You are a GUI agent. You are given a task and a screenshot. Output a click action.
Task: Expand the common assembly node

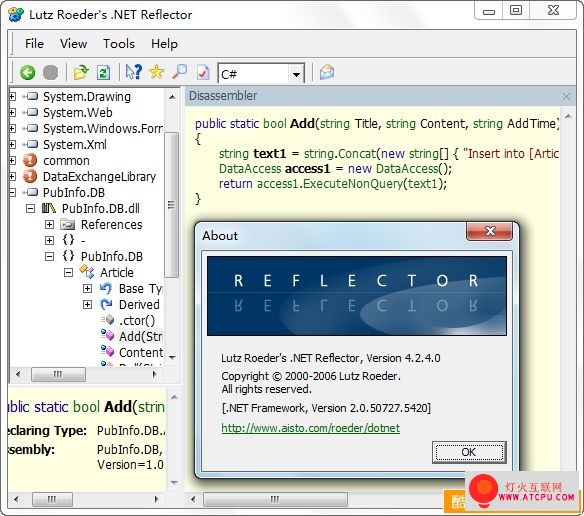12,161
